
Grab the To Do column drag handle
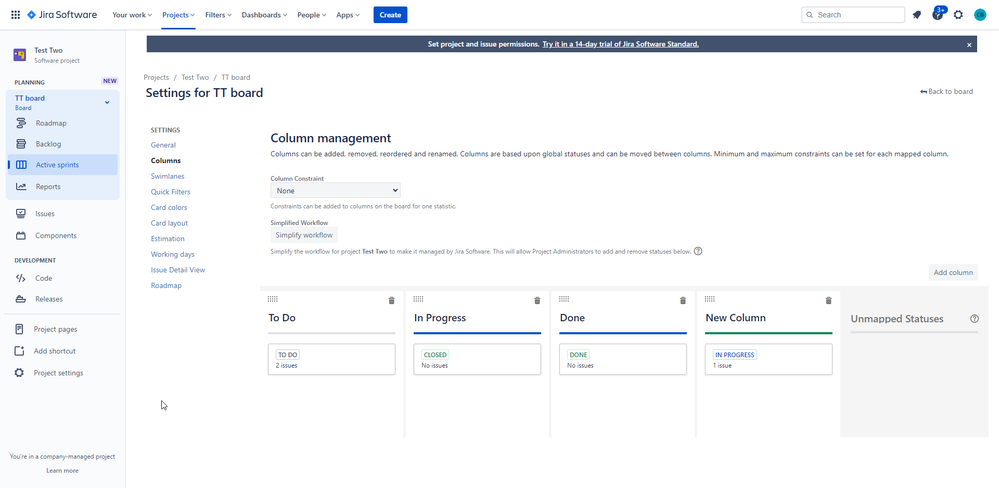[273, 299]
